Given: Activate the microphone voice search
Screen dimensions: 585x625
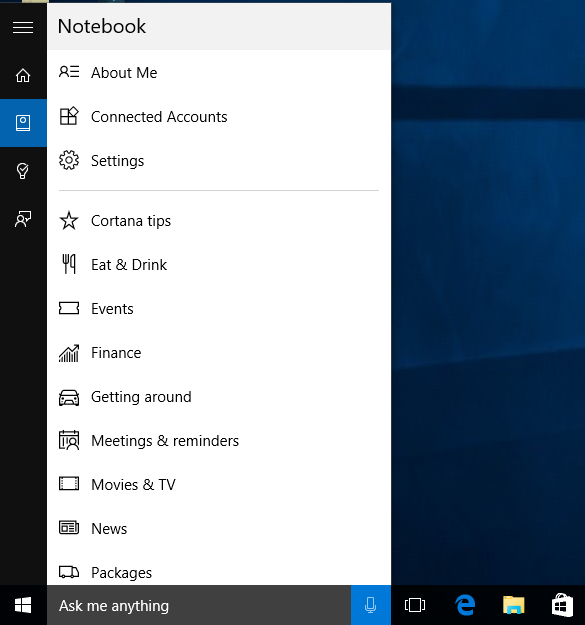Looking at the screenshot, I should point(371,605).
